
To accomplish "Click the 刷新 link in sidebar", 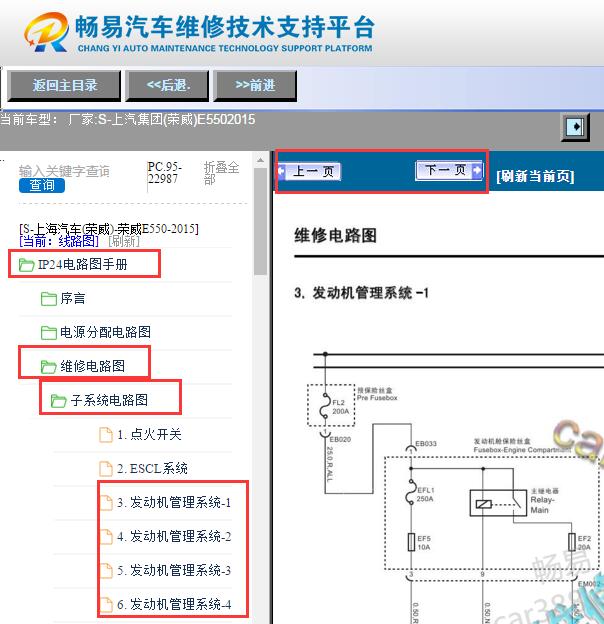I will click(x=124, y=241).
